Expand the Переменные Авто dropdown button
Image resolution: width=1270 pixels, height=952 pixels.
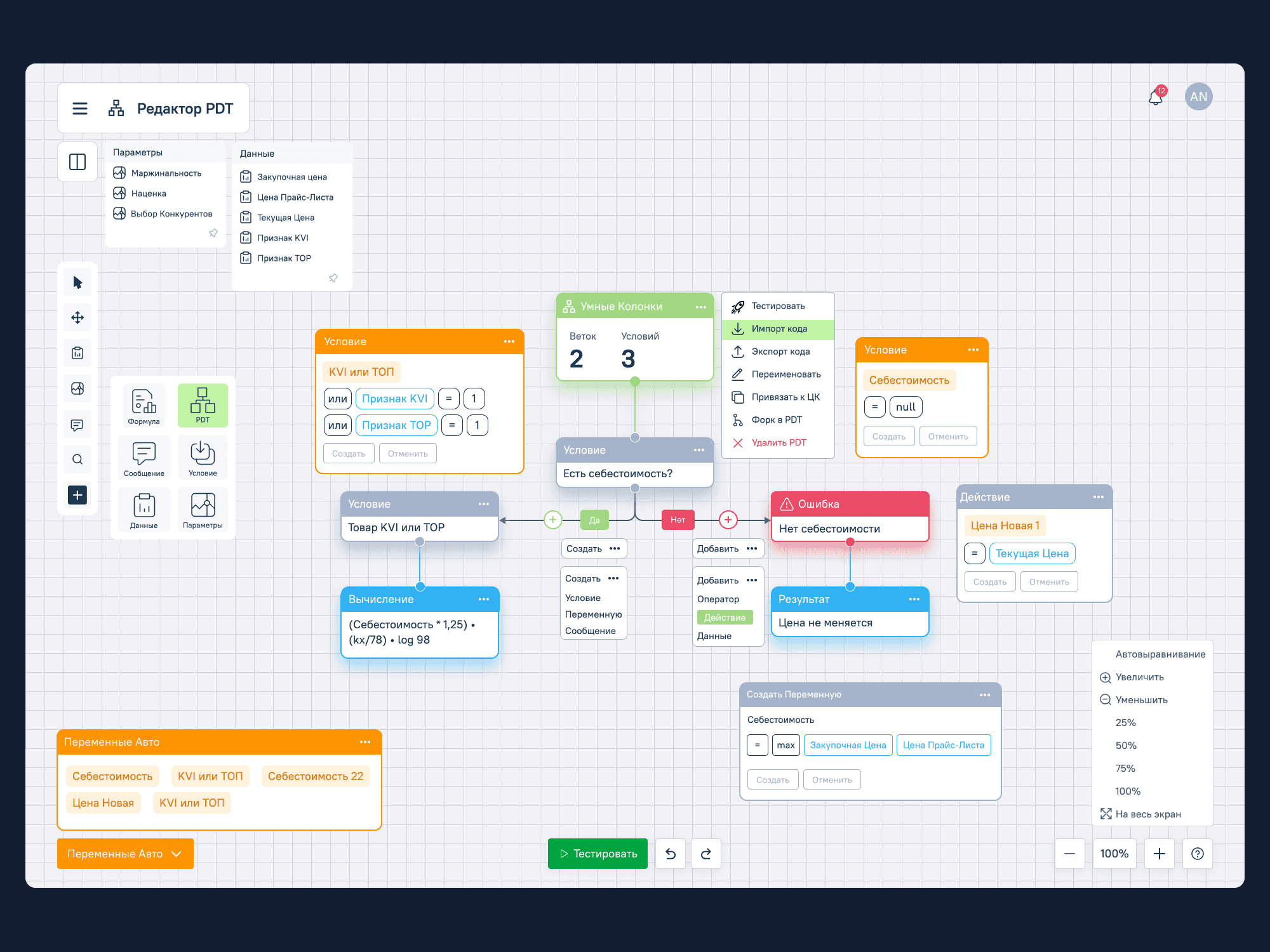pos(125,854)
